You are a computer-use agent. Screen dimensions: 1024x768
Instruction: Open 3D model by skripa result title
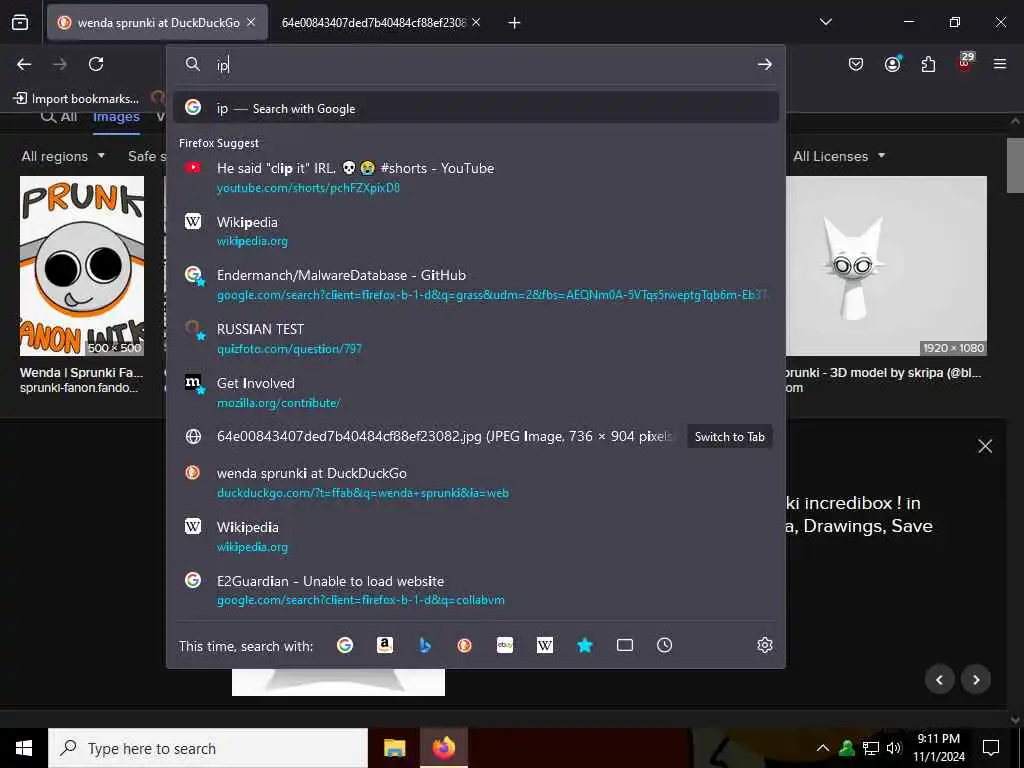(x=883, y=372)
